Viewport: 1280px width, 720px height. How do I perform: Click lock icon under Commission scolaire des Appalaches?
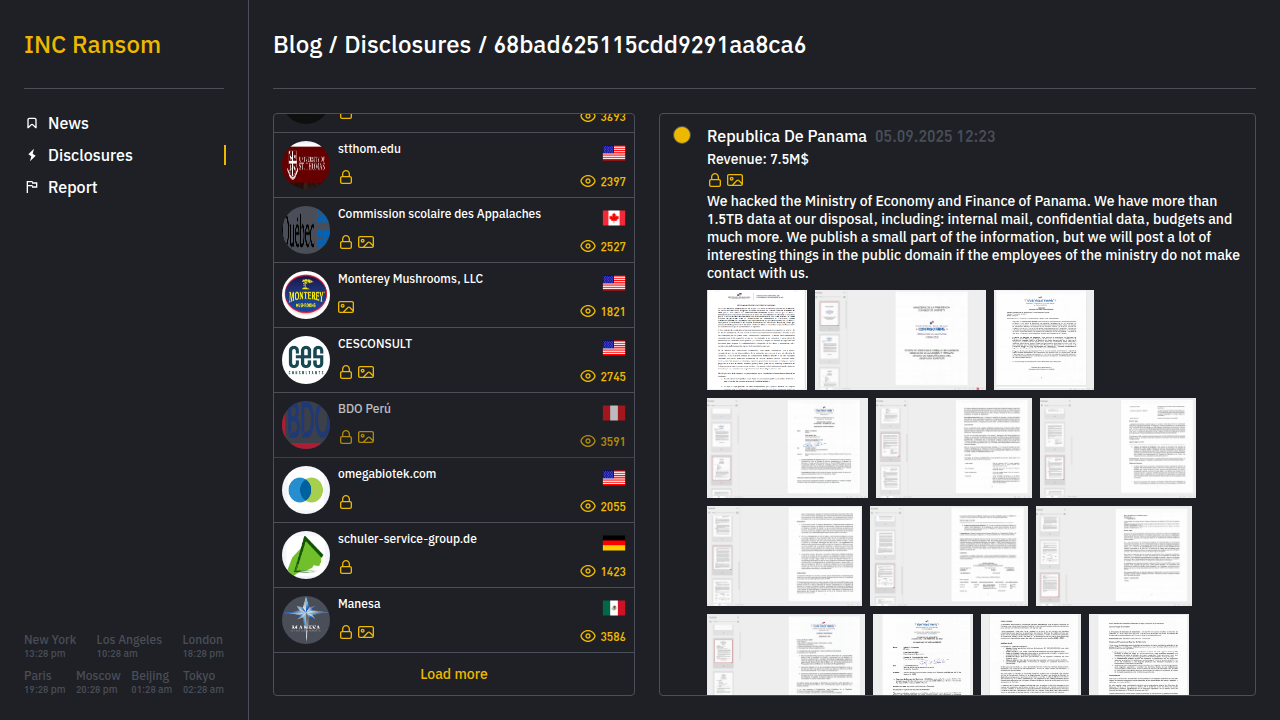[346, 242]
